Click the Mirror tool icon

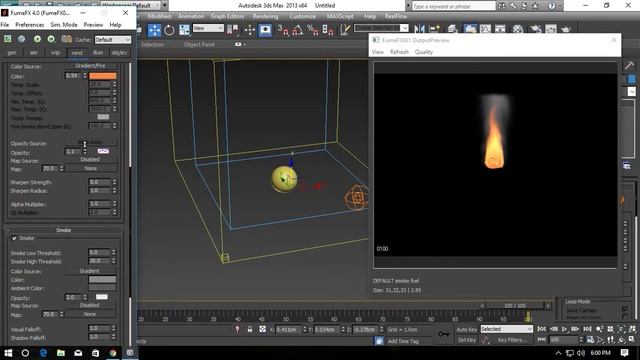coord(419,29)
